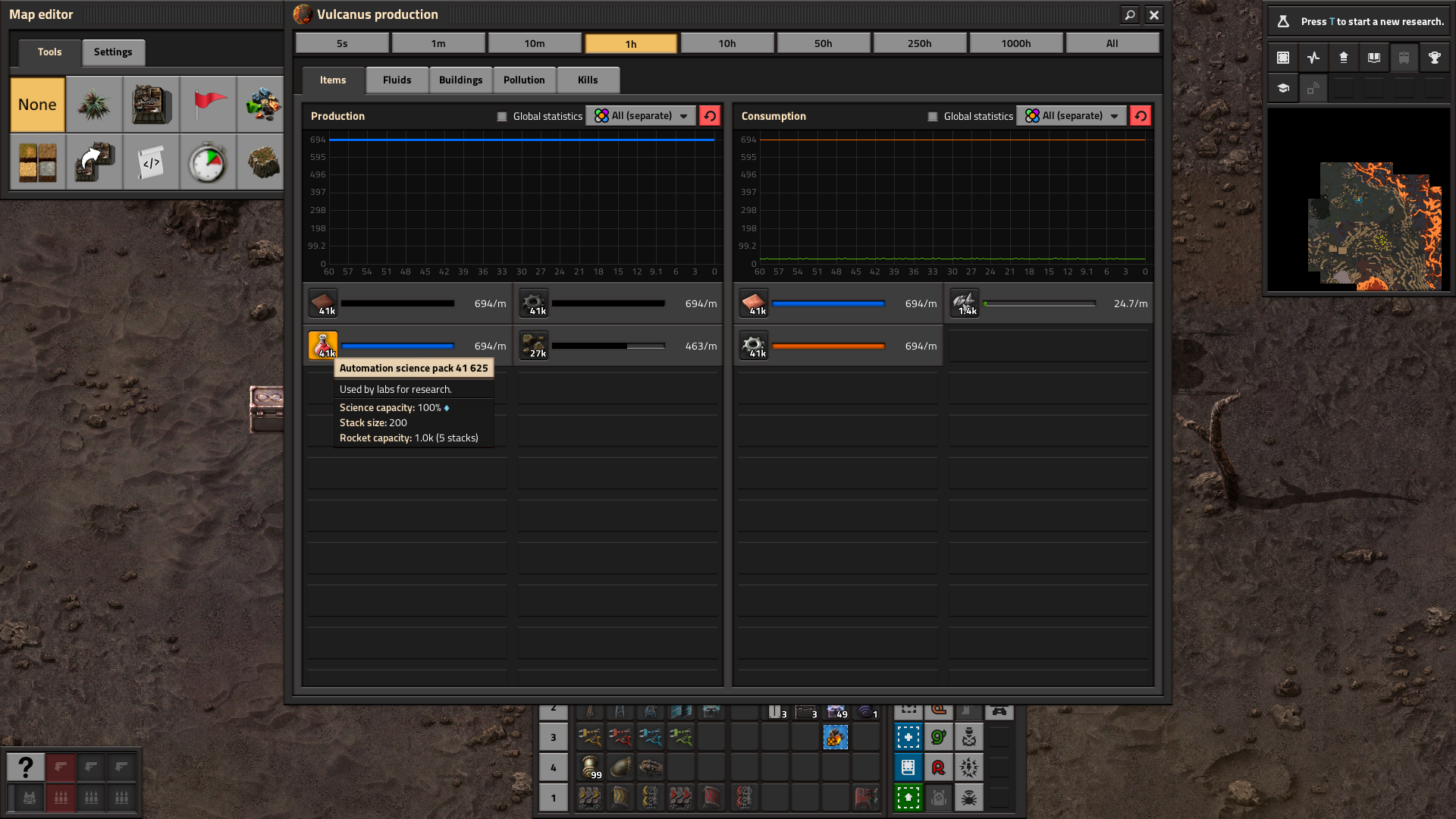The image size is (1456, 819).
Task: Open the time speed clock tool
Action: 208,162
